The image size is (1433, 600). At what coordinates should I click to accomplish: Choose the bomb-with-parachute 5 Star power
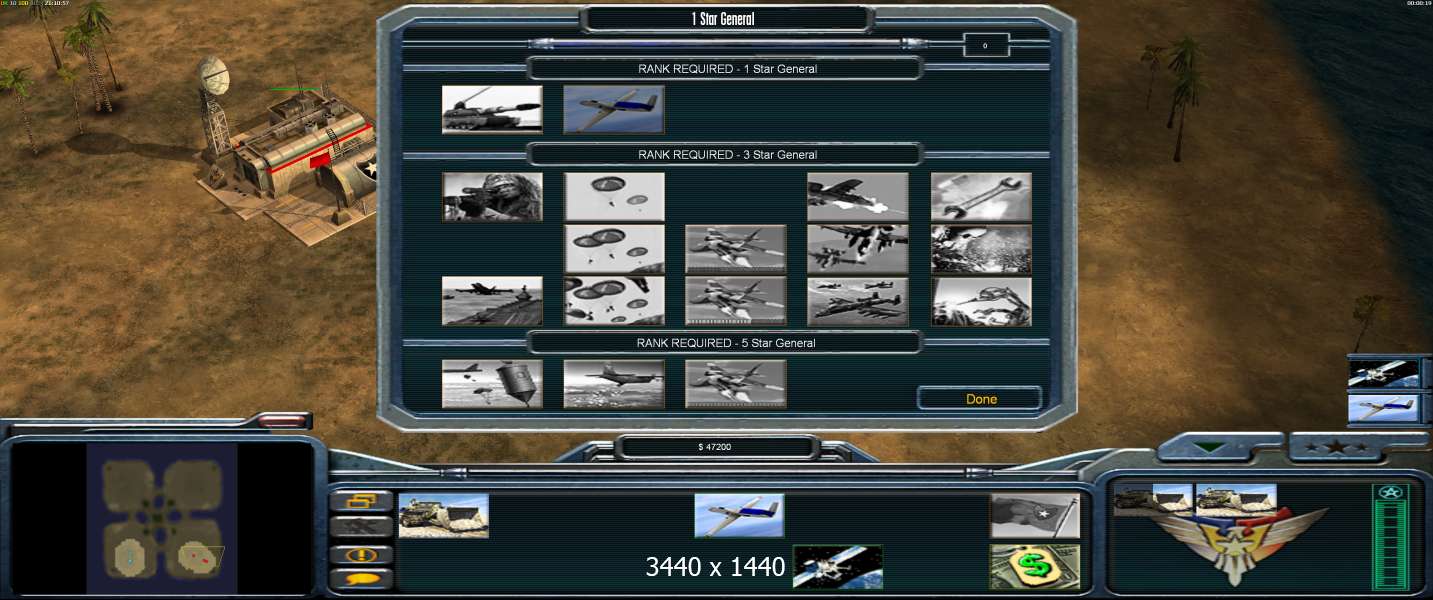[x=492, y=384]
